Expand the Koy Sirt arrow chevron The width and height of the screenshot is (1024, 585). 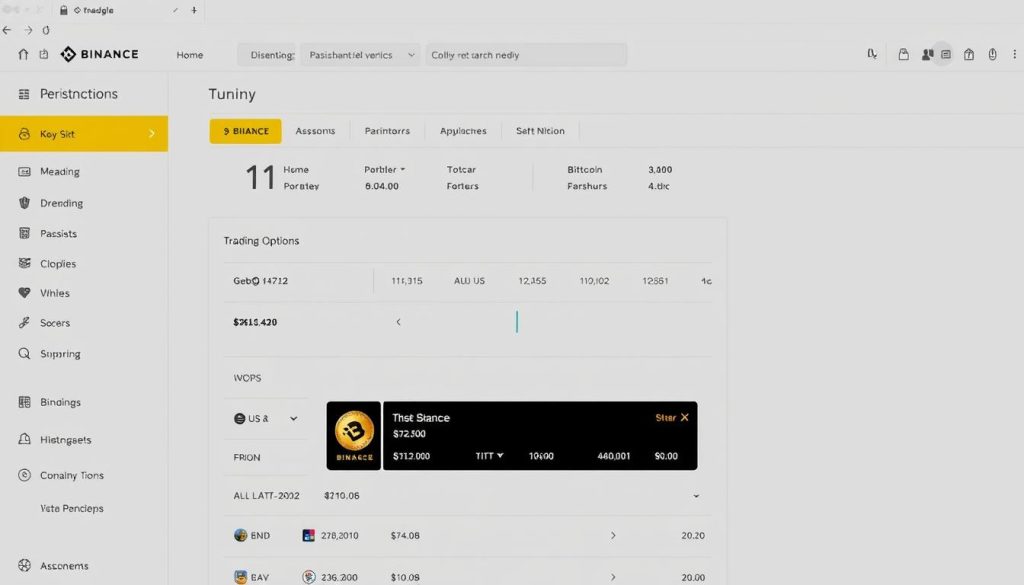click(152, 134)
